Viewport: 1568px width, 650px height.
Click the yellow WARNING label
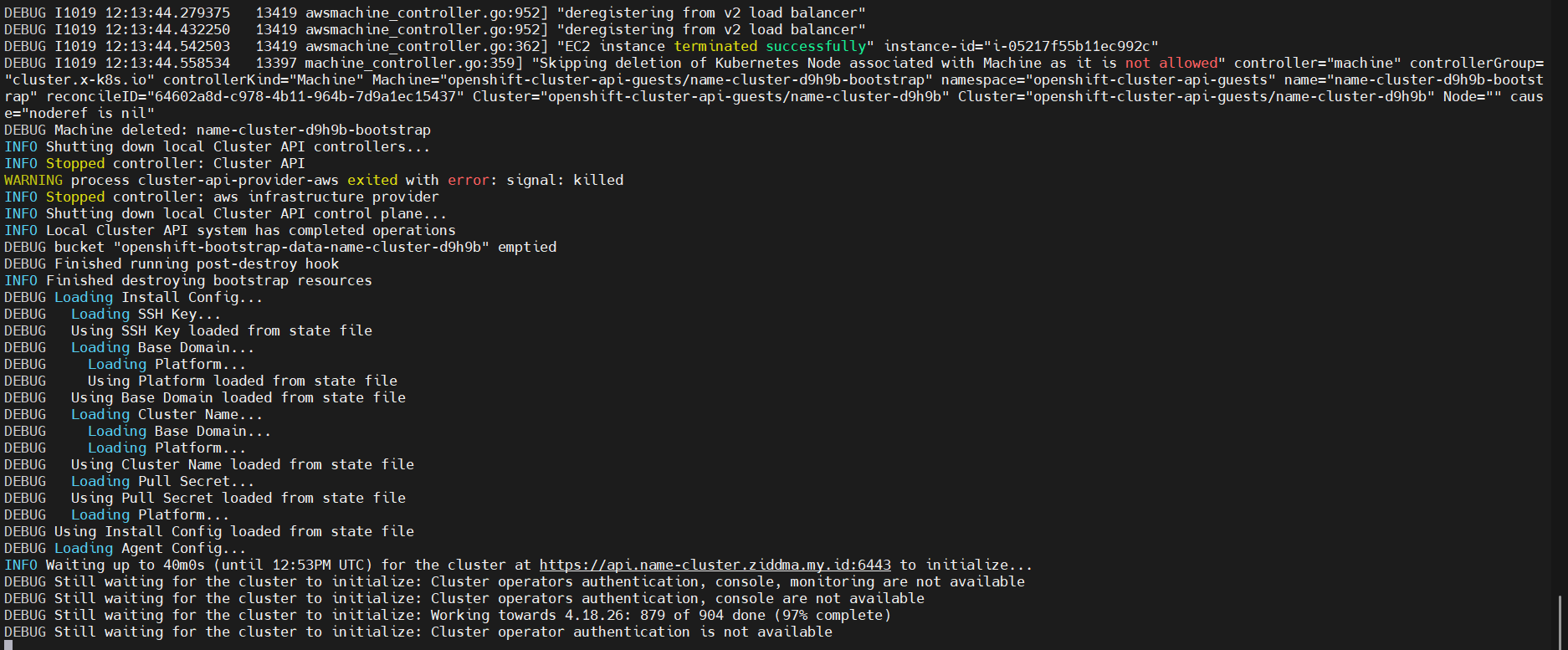click(x=33, y=180)
